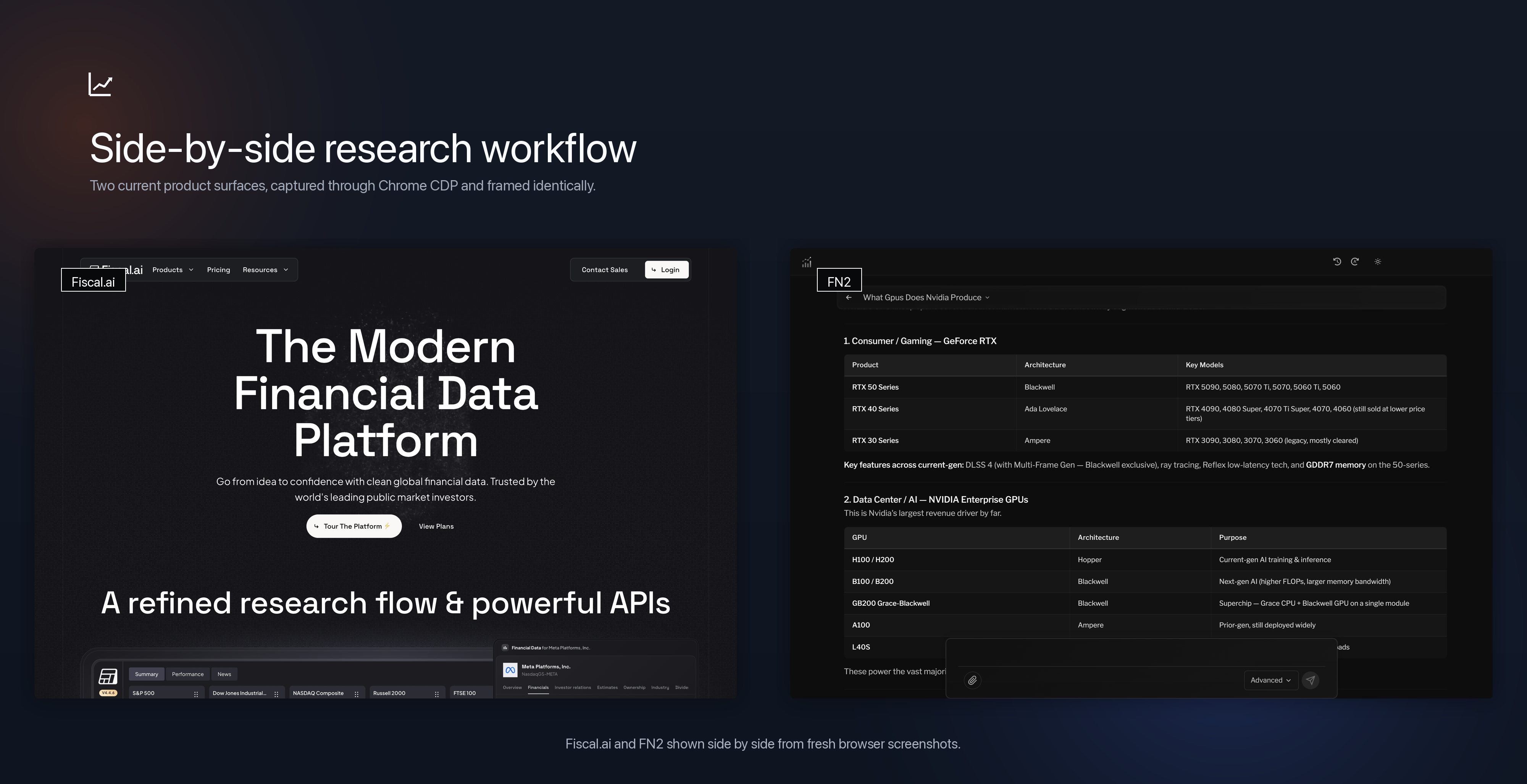Click Prior-gen, still deployed widely cell
Screen dimensions: 1527x784
click(x=1267, y=625)
